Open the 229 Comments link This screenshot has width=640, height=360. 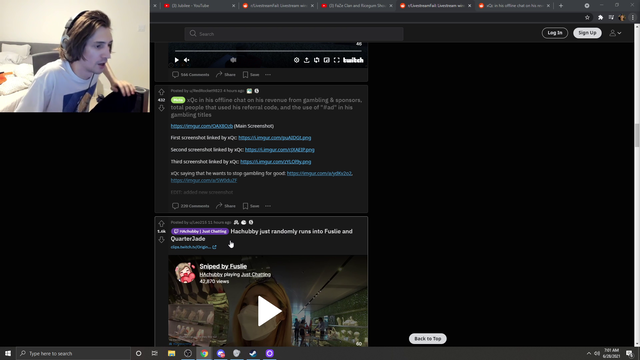point(191,206)
